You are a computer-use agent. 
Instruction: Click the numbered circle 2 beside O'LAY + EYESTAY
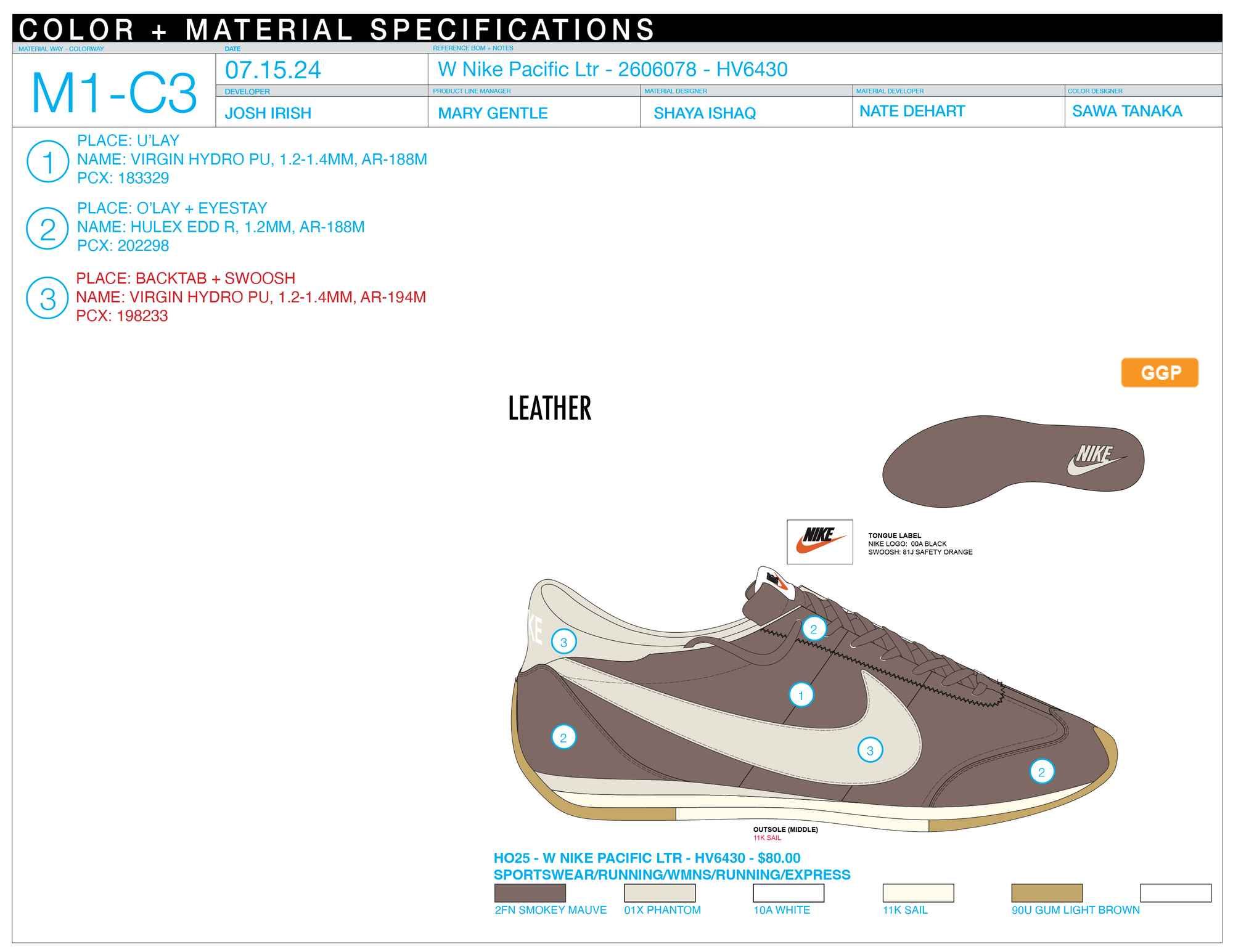point(47,229)
